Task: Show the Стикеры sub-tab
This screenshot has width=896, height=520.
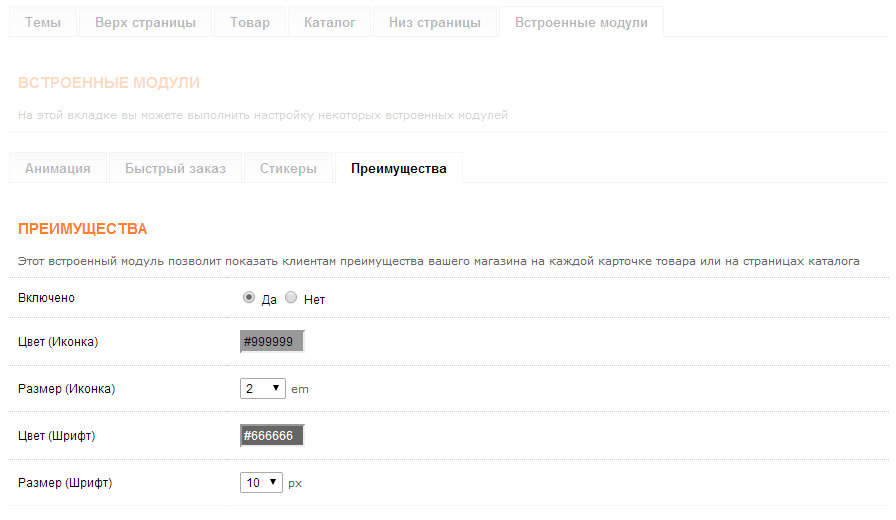Action: pyautogui.click(x=288, y=168)
